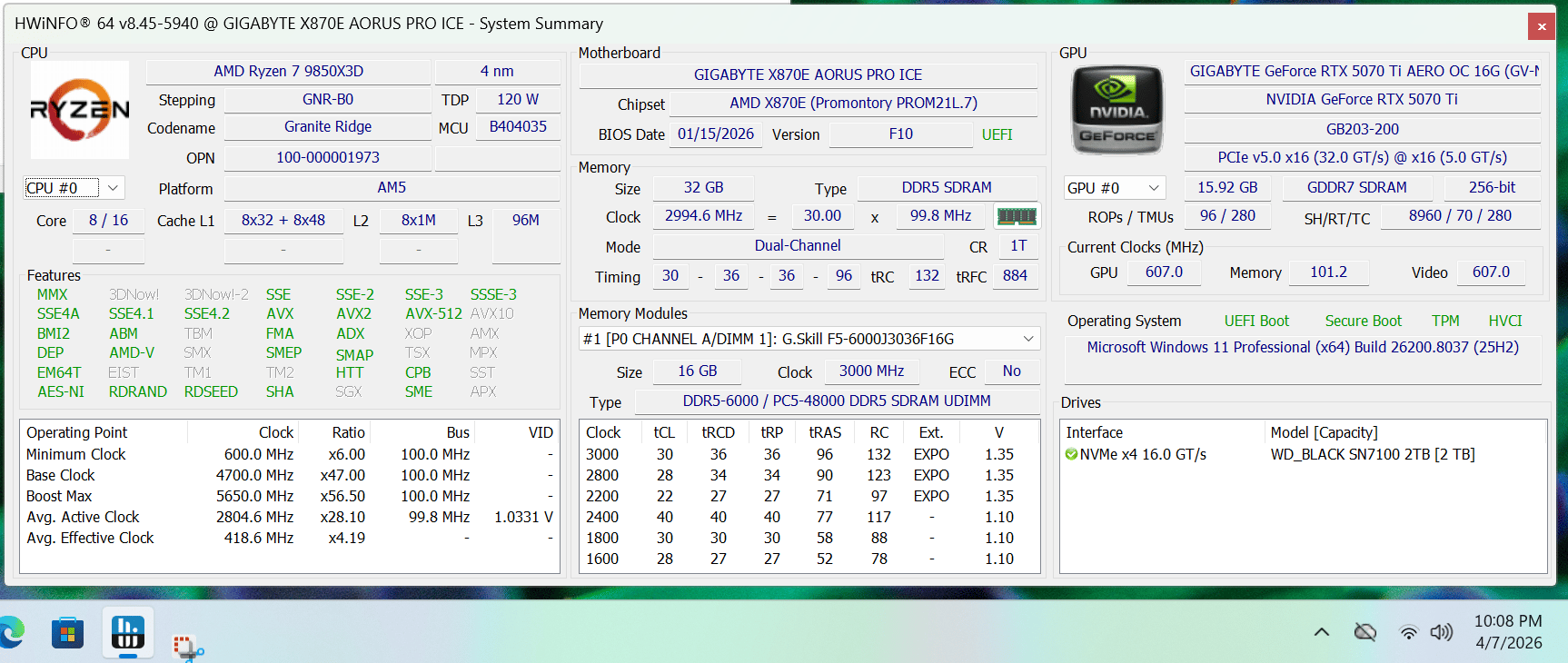
Task: Open the GPU #0 selector dropdown
Action: [x=1115, y=188]
